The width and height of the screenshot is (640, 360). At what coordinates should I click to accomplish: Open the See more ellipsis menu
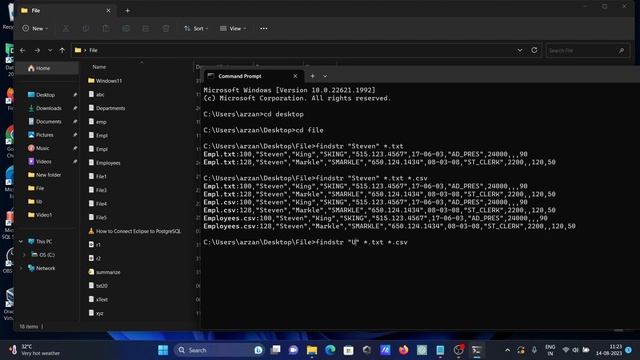[x=264, y=29]
